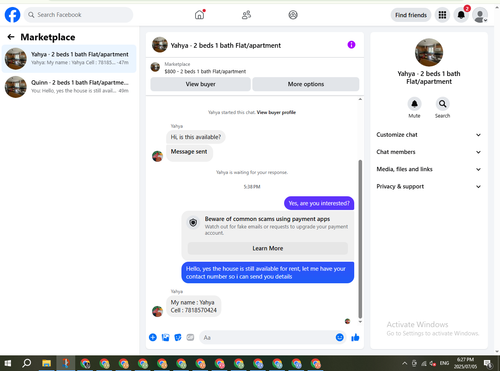Viewport: 500px width, 371px height.
Task: Open the emoji picker
Action: [x=339, y=337]
